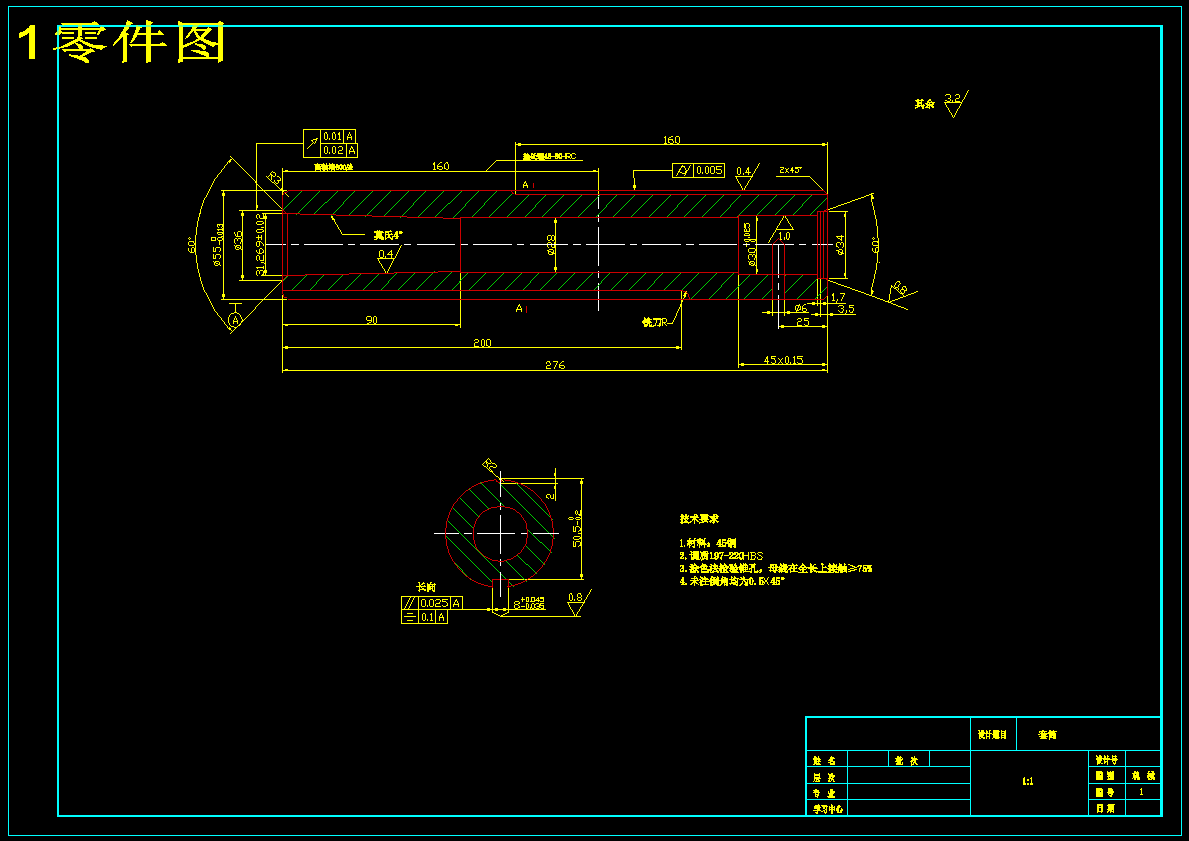Select the '姓名' title block label
The width and height of the screenshot is (1189, 841).
click(x=825, y=761)
